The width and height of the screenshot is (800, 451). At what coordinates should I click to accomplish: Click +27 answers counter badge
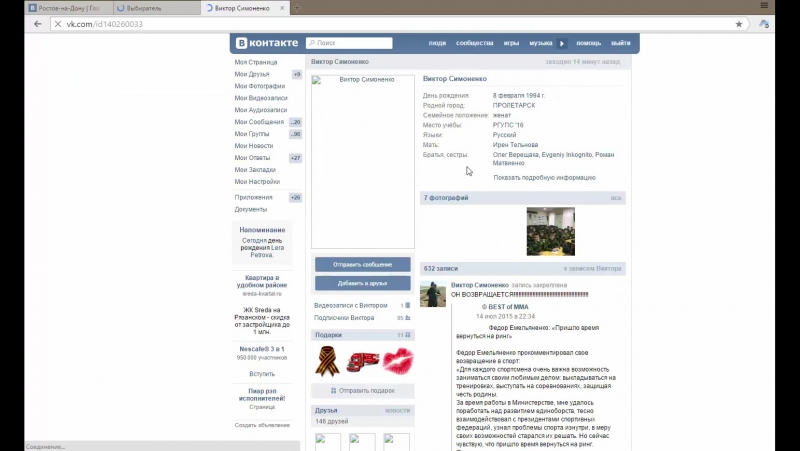(295, 158)
